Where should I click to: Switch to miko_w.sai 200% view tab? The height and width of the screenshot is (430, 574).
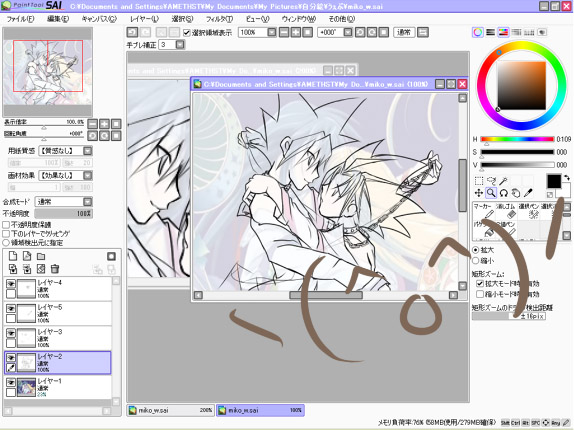171,410
